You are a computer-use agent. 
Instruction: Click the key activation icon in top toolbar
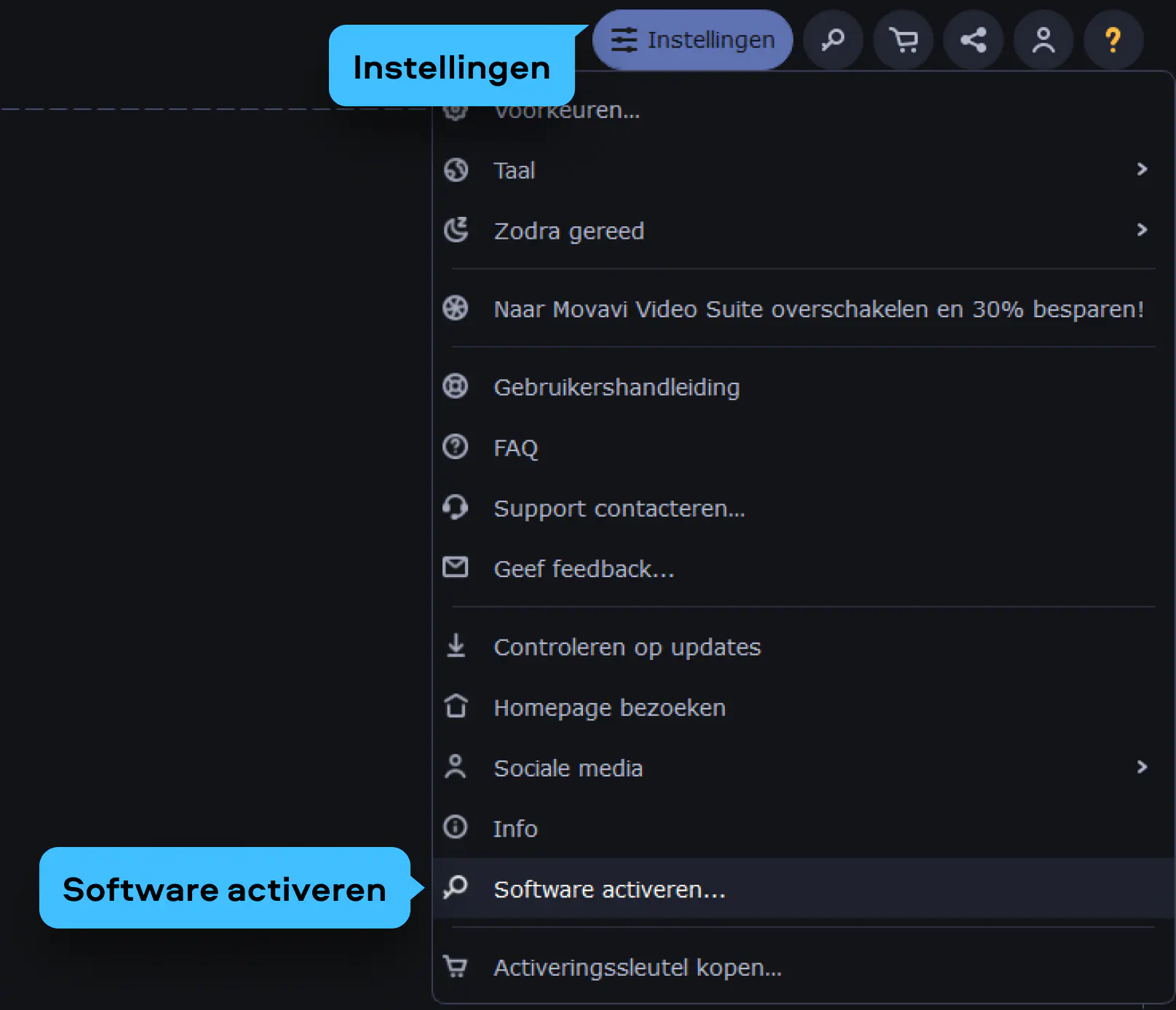click(x=833, y=40)
